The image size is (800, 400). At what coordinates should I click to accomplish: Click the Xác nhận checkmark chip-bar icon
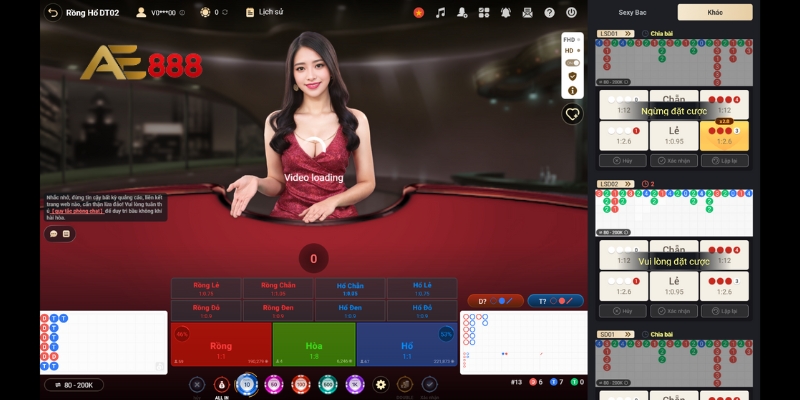[430, 385]
